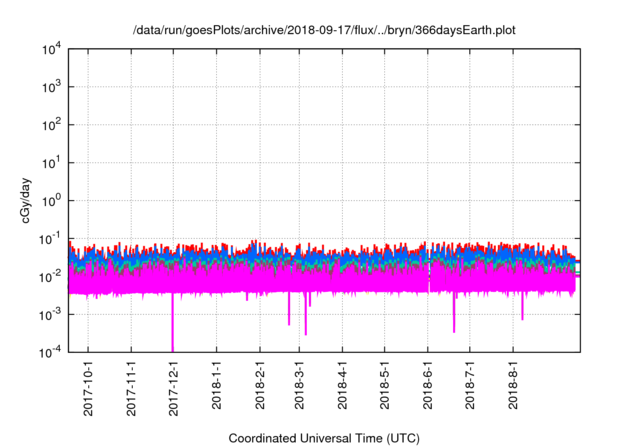Click the 10^0 y-axis tick label
640x448 pixels.
(52, 200)
